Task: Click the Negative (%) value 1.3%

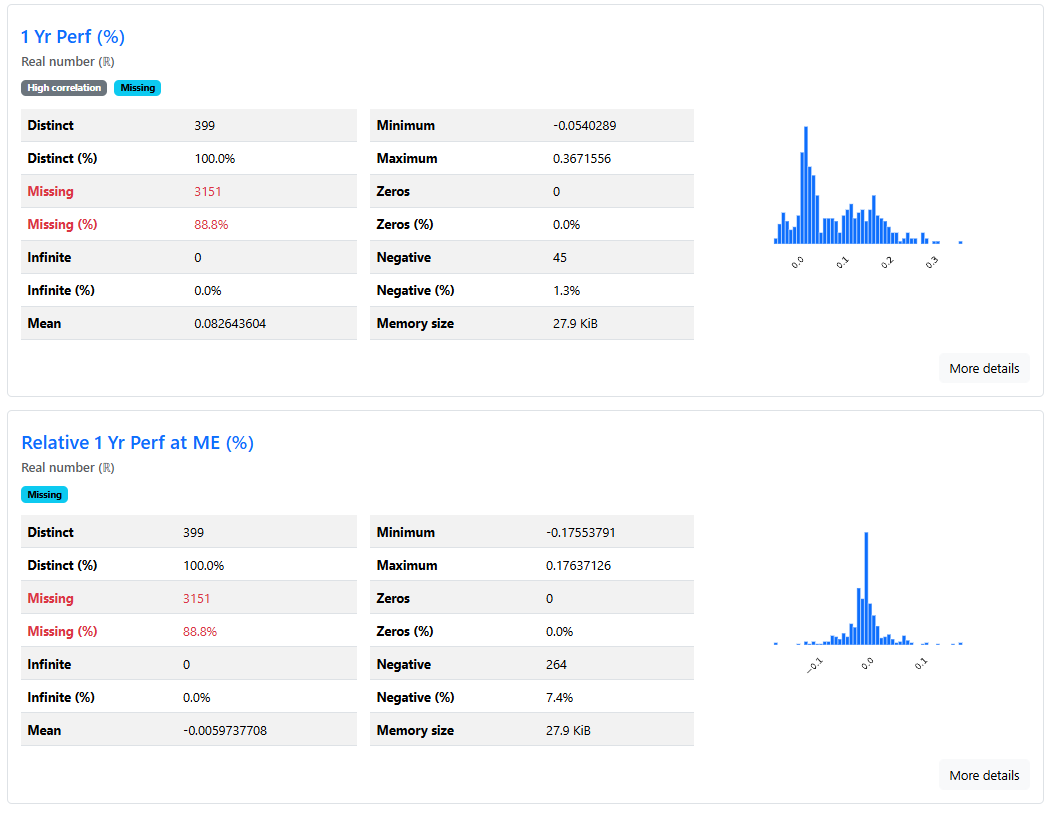Action: tap(566, 291)
